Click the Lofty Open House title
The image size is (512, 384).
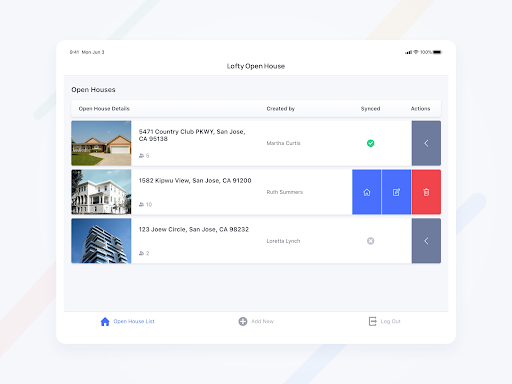point(256,66)
